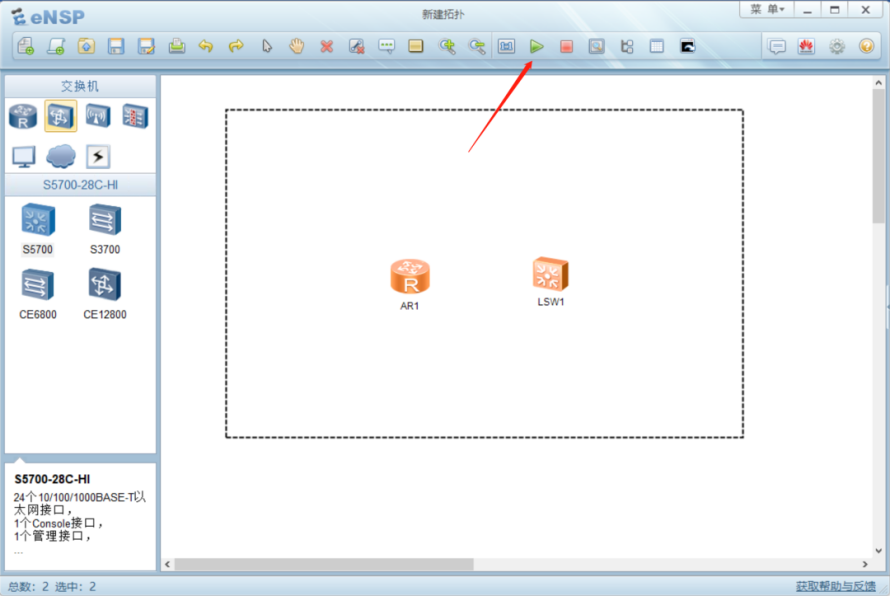This screenshot has width=890, height=596.
Task: Click the 交换机 panel header
Action: coord(80,86)
